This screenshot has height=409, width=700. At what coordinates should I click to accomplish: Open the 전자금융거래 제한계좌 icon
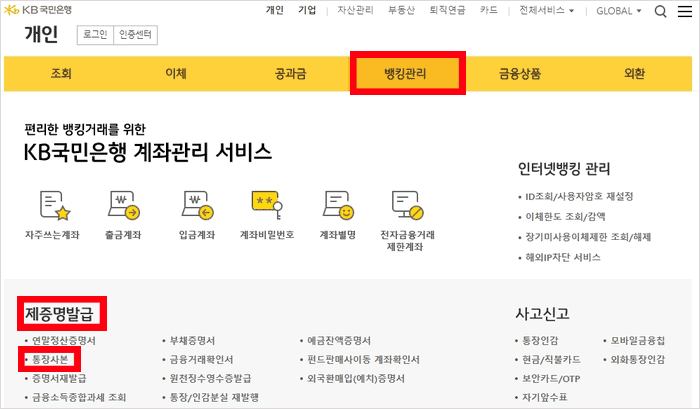(406, 206)
